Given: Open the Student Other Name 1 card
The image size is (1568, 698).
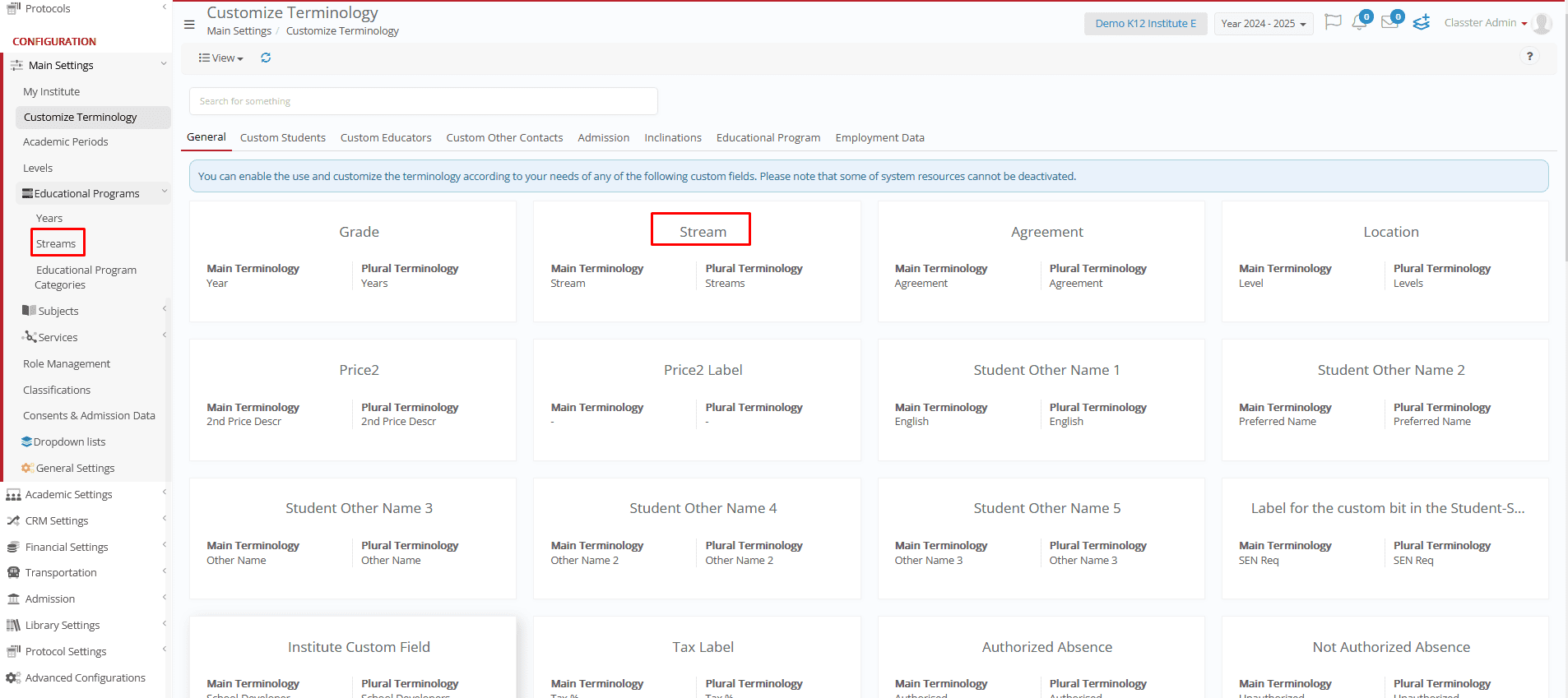Looking at the screenshot, I should (1041, 400).
